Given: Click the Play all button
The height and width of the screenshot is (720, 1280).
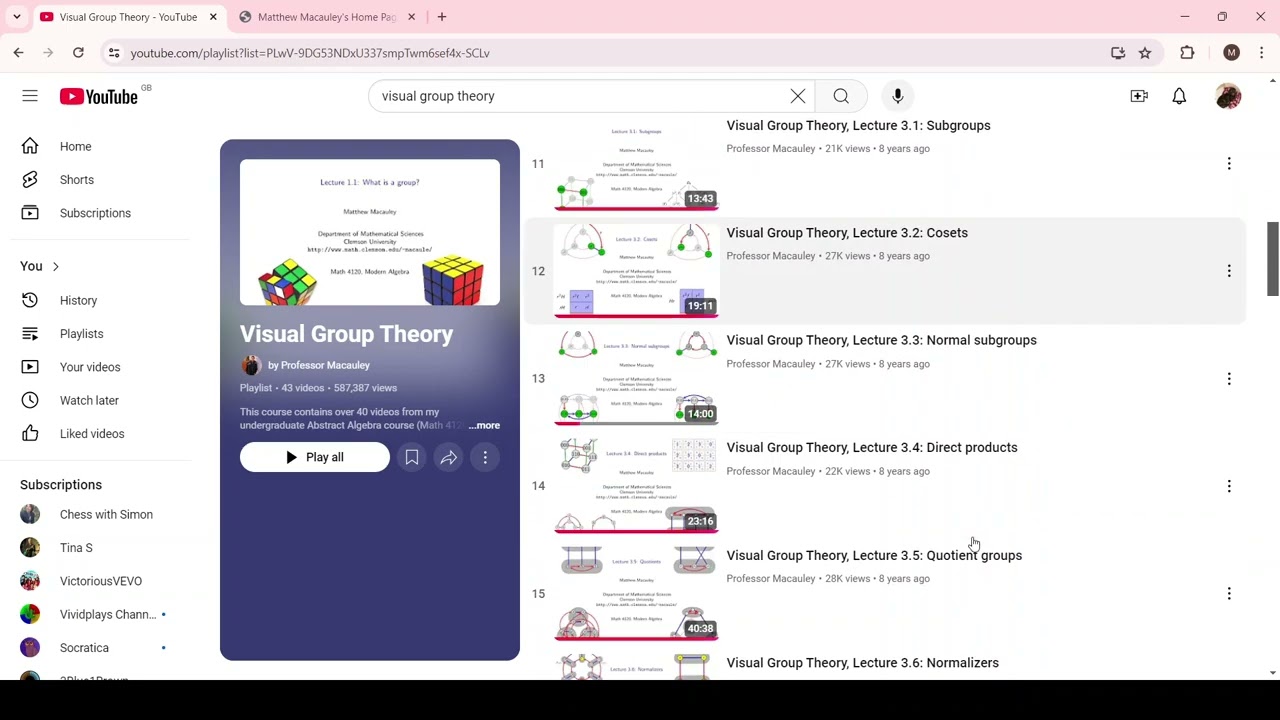Looking at the screenshot, I should pos(314,457).
